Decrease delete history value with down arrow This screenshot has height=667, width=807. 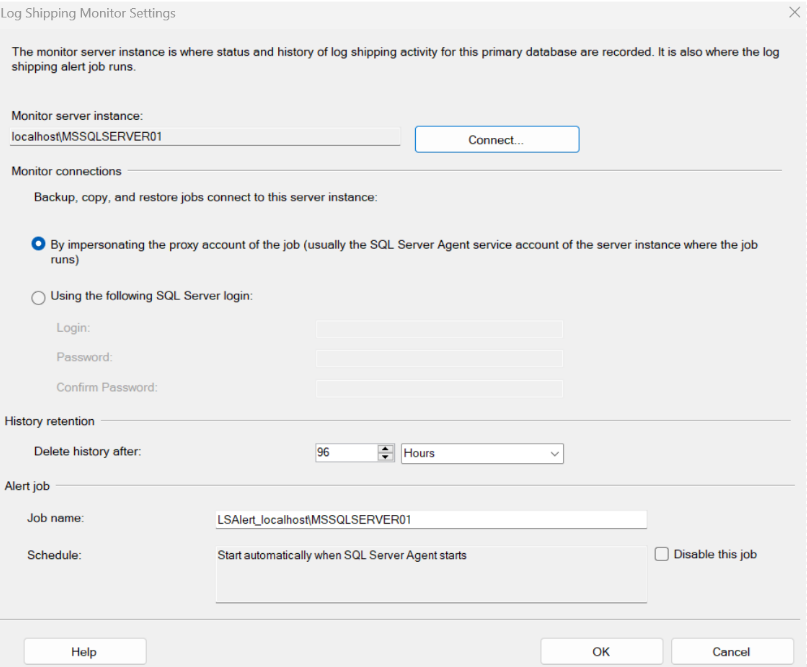pos(386,458)
